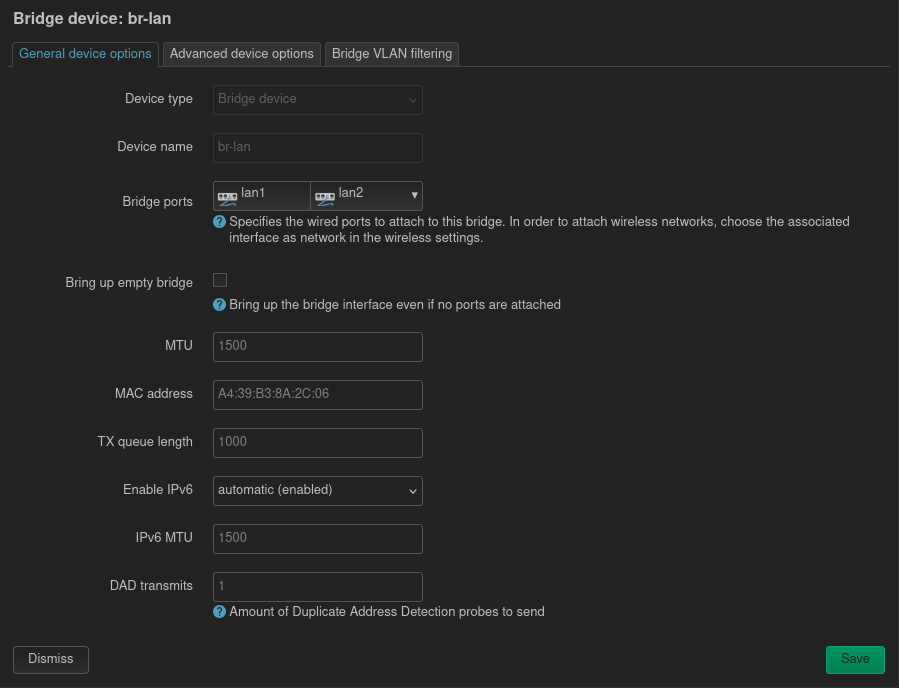Click the 'Bridge ports' label
899x688 pixels.
pos(158,202)
